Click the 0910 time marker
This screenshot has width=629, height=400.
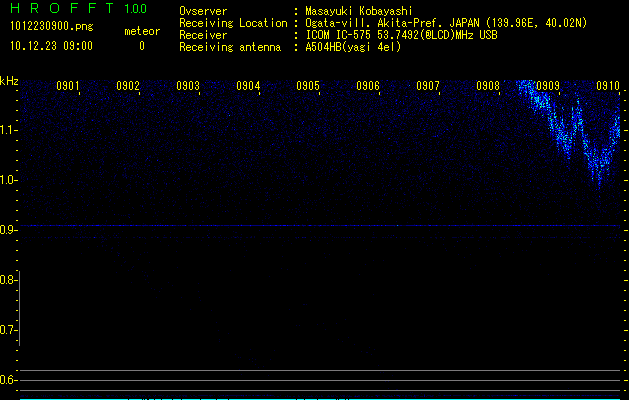pos(608,86)
